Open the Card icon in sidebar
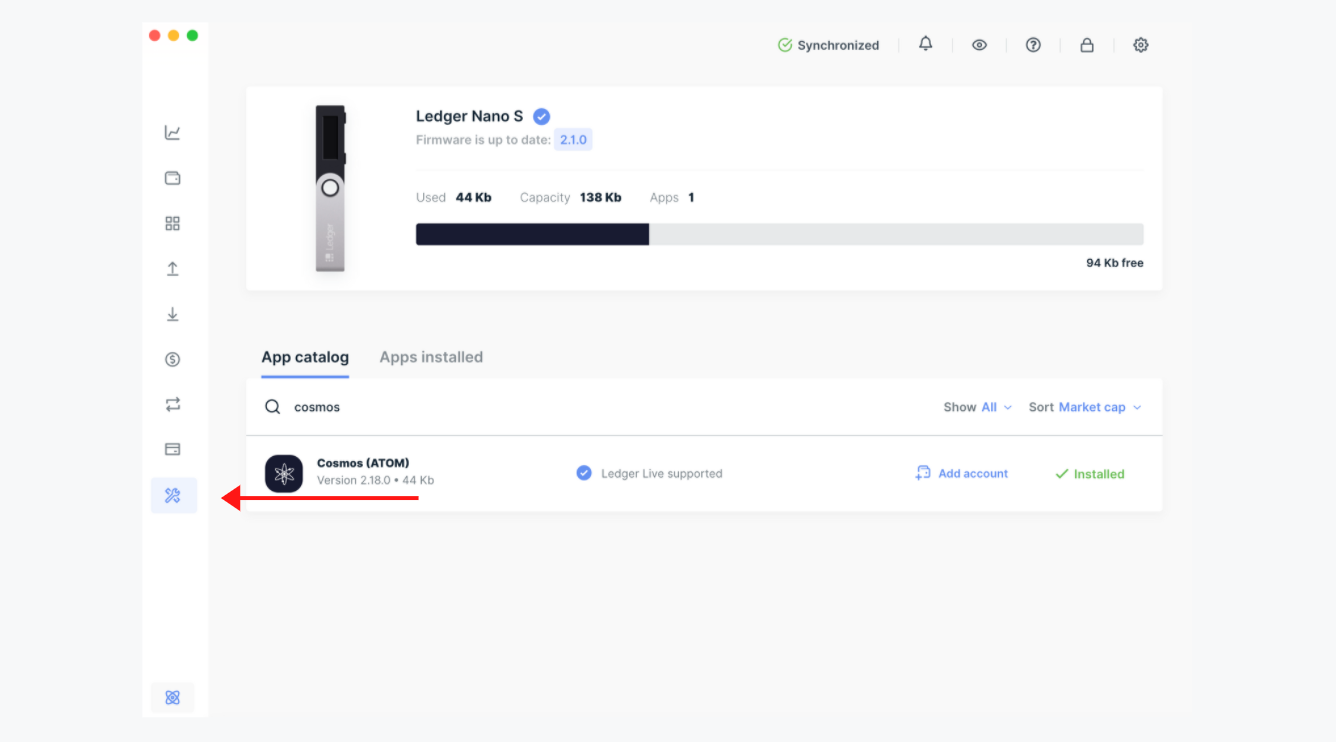This screenshot has width=1336, height=742. point(173,449)
